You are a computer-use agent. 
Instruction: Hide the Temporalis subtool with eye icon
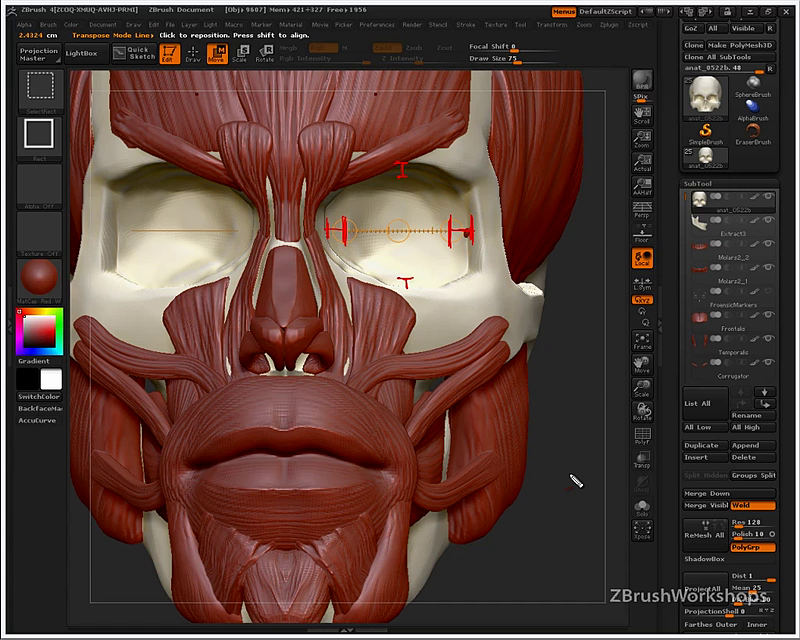(768, 338)
